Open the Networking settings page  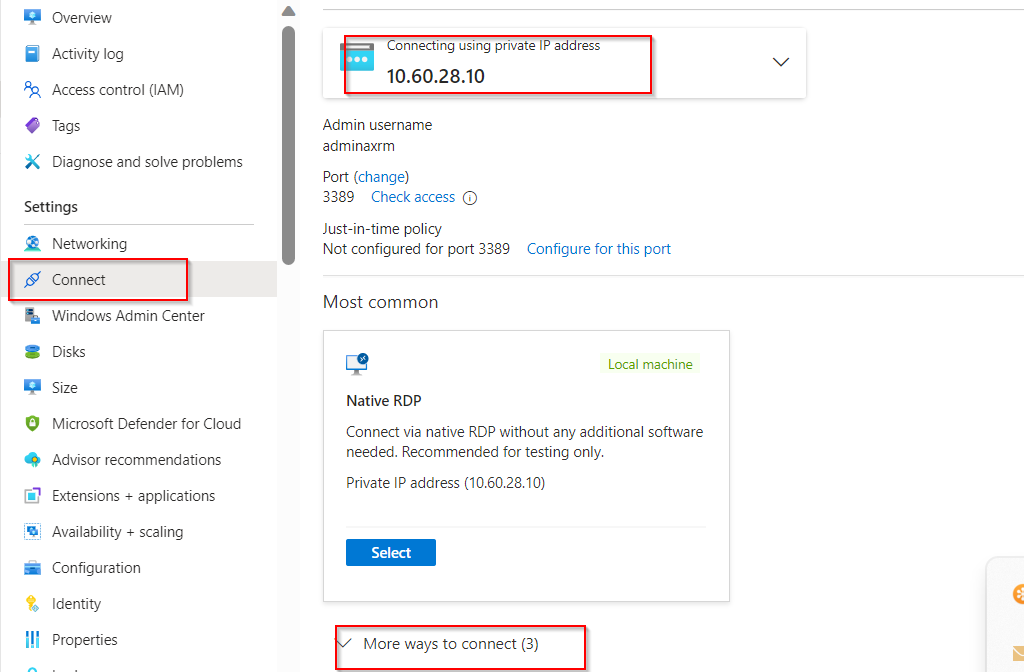89,244
